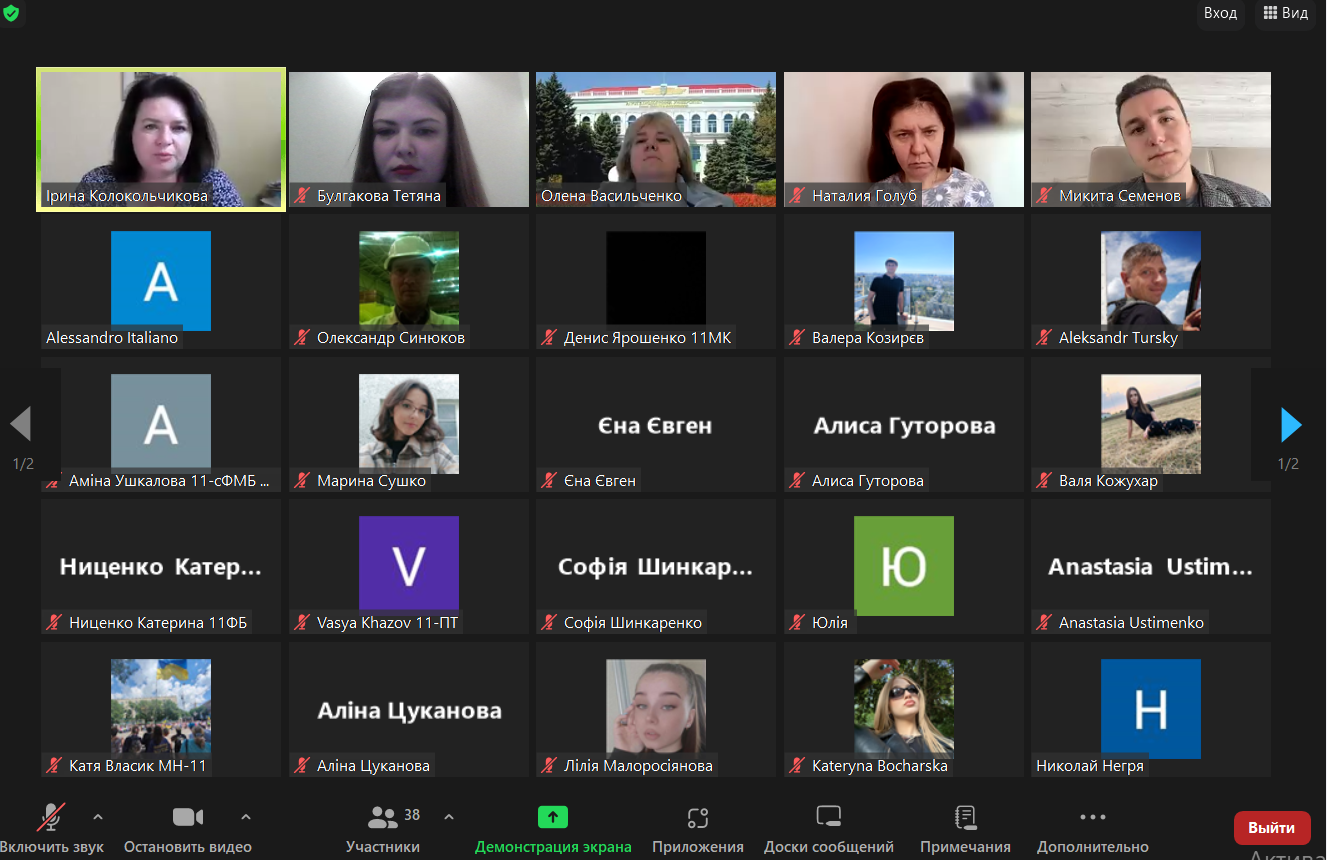Click muted mic icon beside Наталия Голуб
Viewport: 1328px width, 860px height.
[x=797, y=196]
